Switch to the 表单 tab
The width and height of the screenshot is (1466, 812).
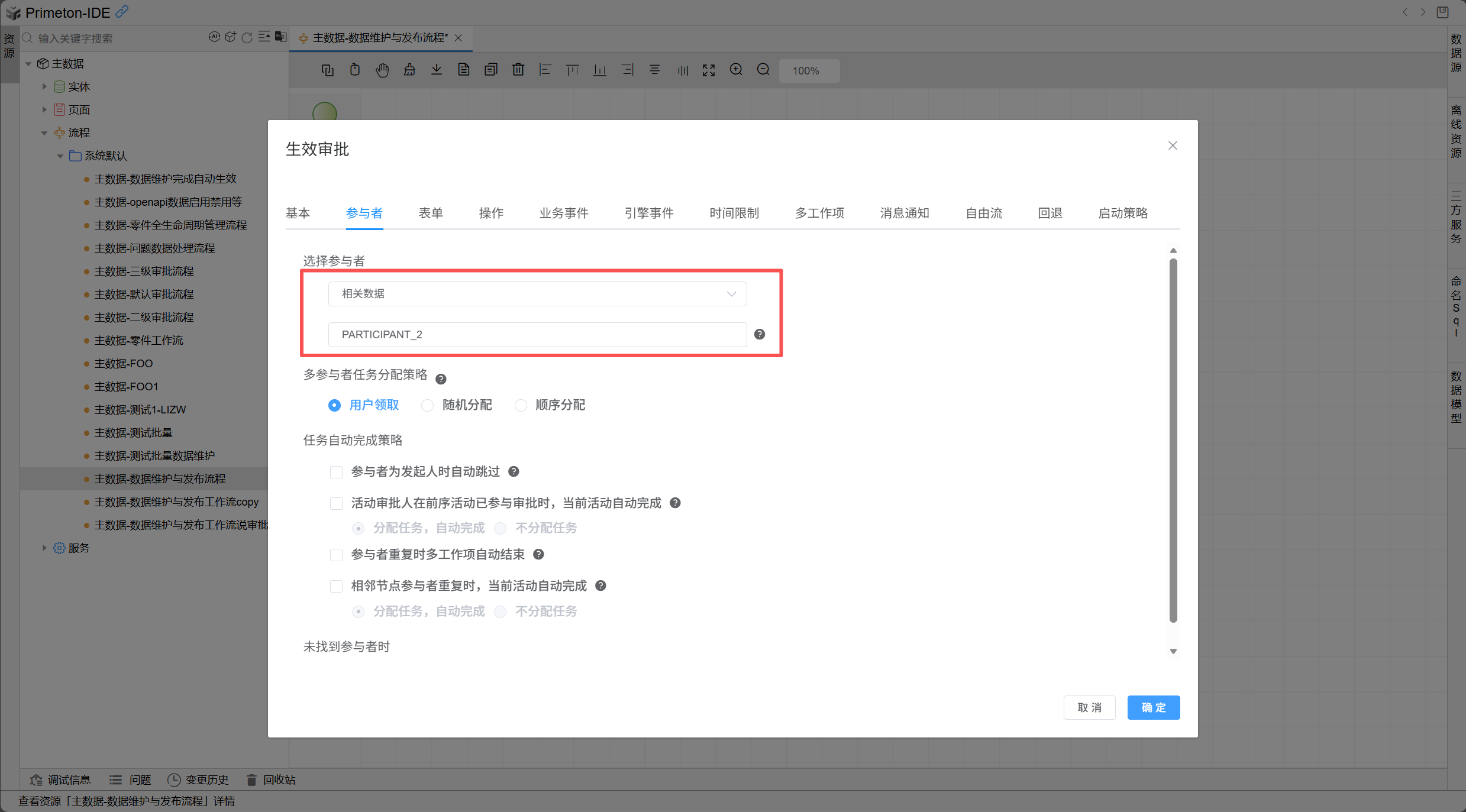(x=430, y=213)
